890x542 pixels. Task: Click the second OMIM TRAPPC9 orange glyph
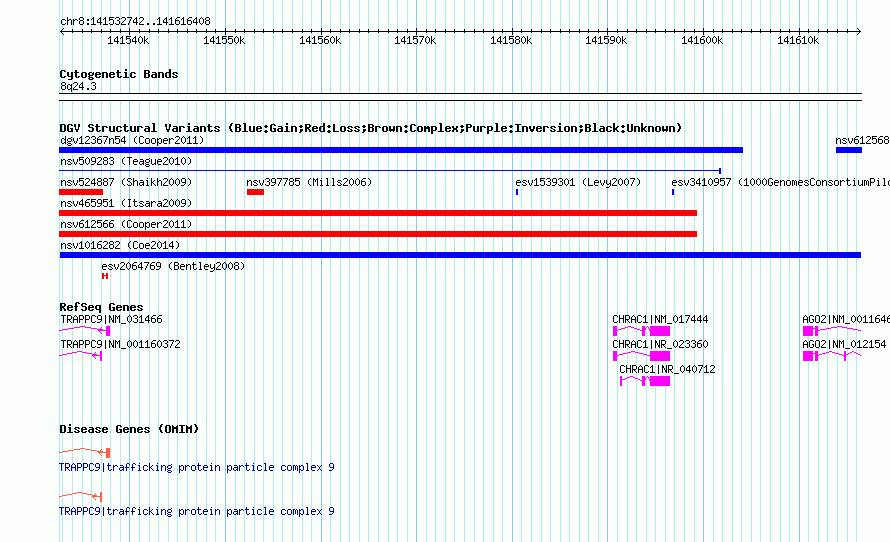click(x=80, y=496)
